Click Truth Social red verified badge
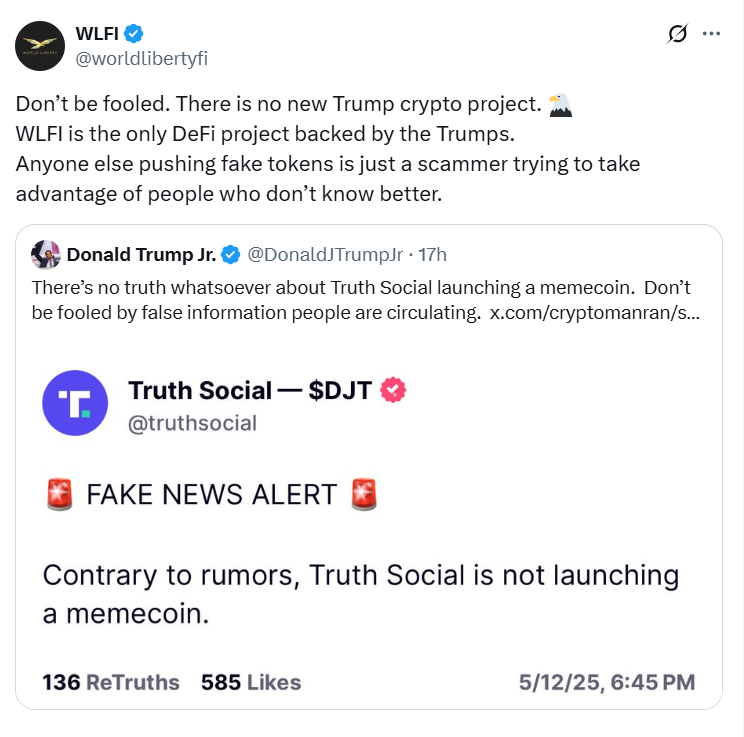Image resolution: width=744 pixels, height=737 pixels. pos(393,389)
